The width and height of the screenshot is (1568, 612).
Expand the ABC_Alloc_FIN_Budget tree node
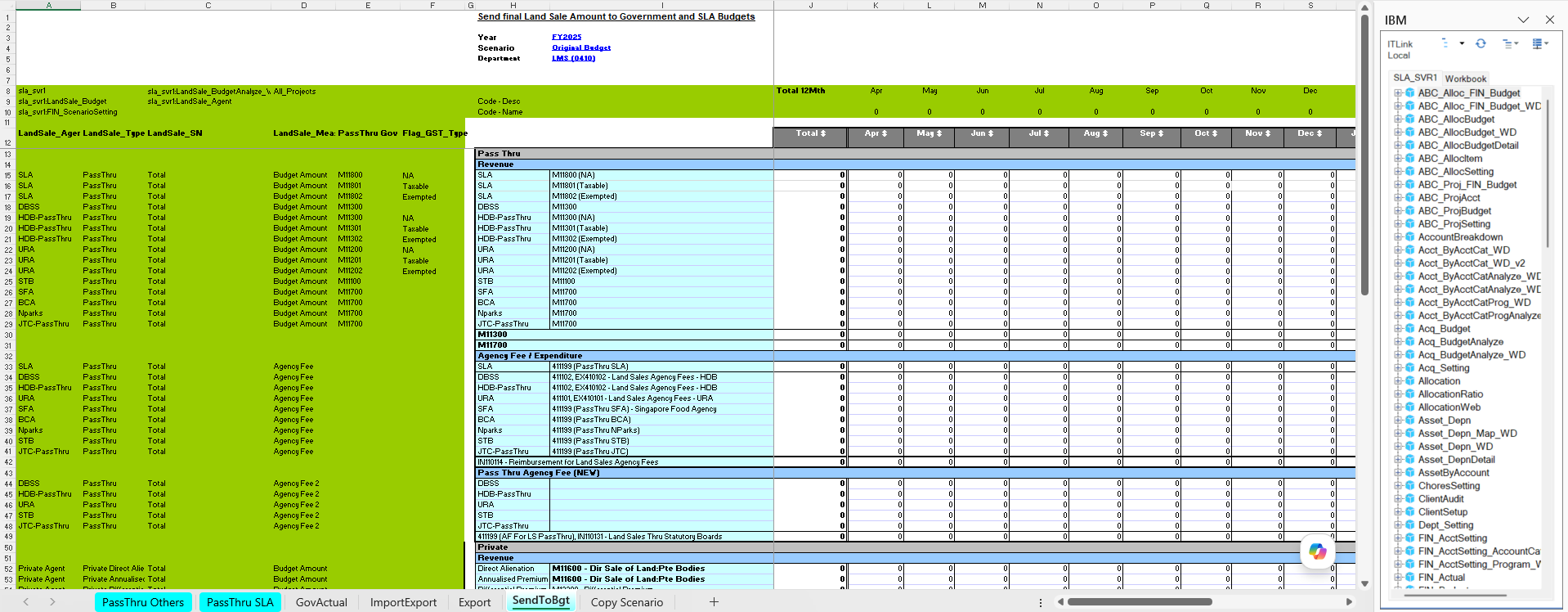tap(1398, 93)
